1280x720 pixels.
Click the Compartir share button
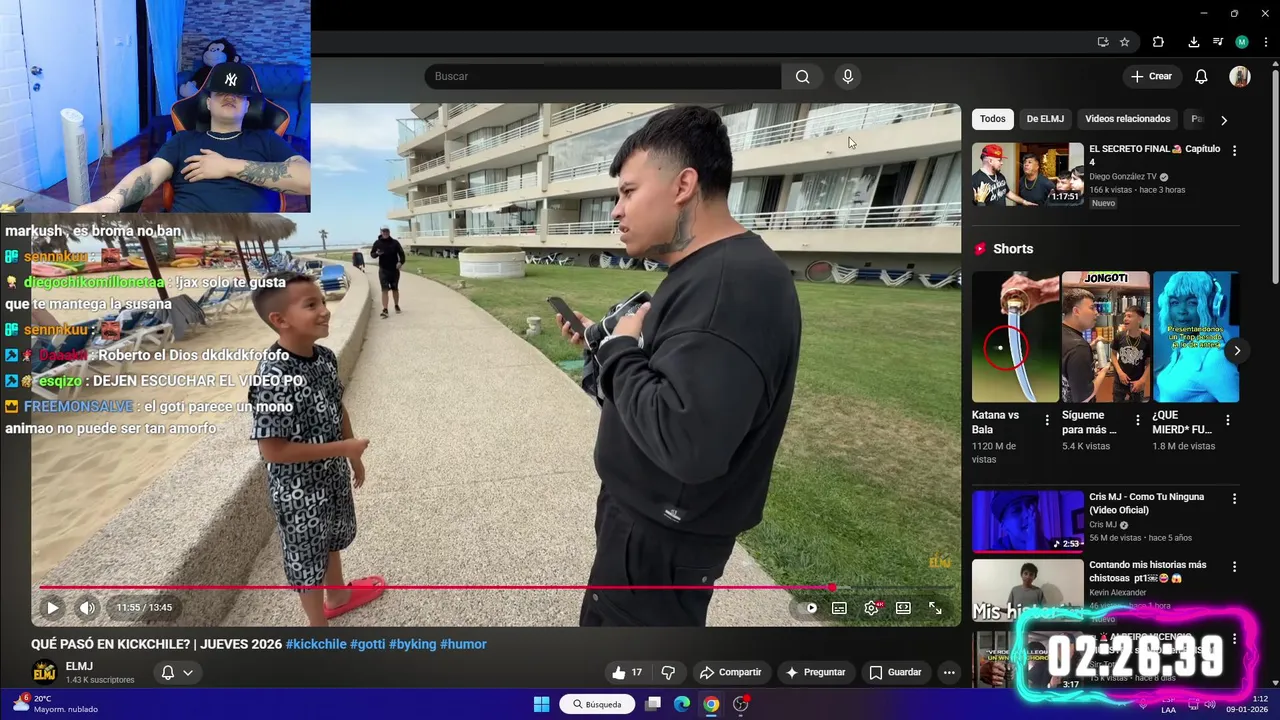point(730,672)
